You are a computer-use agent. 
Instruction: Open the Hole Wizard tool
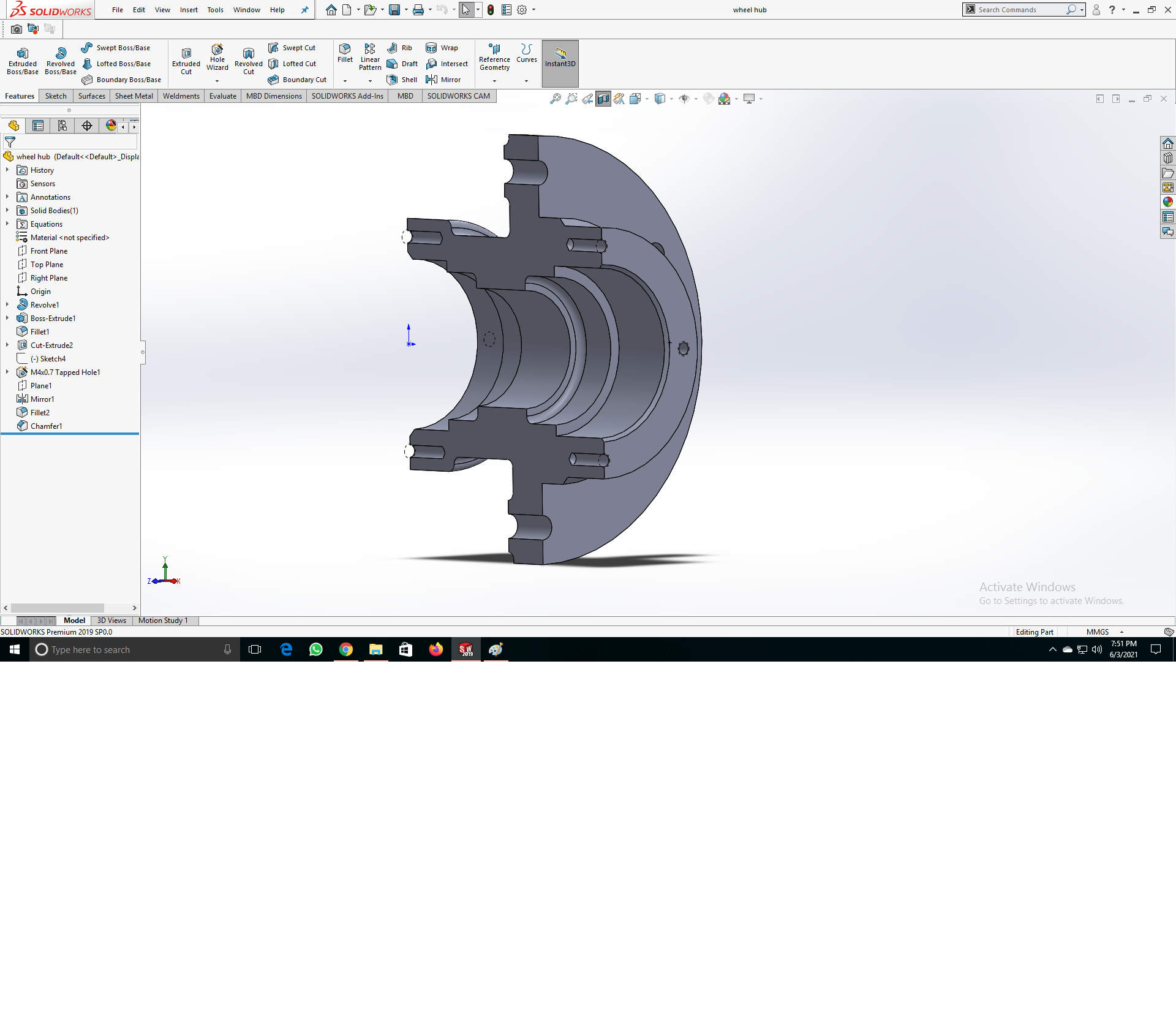tap(217, 57)
